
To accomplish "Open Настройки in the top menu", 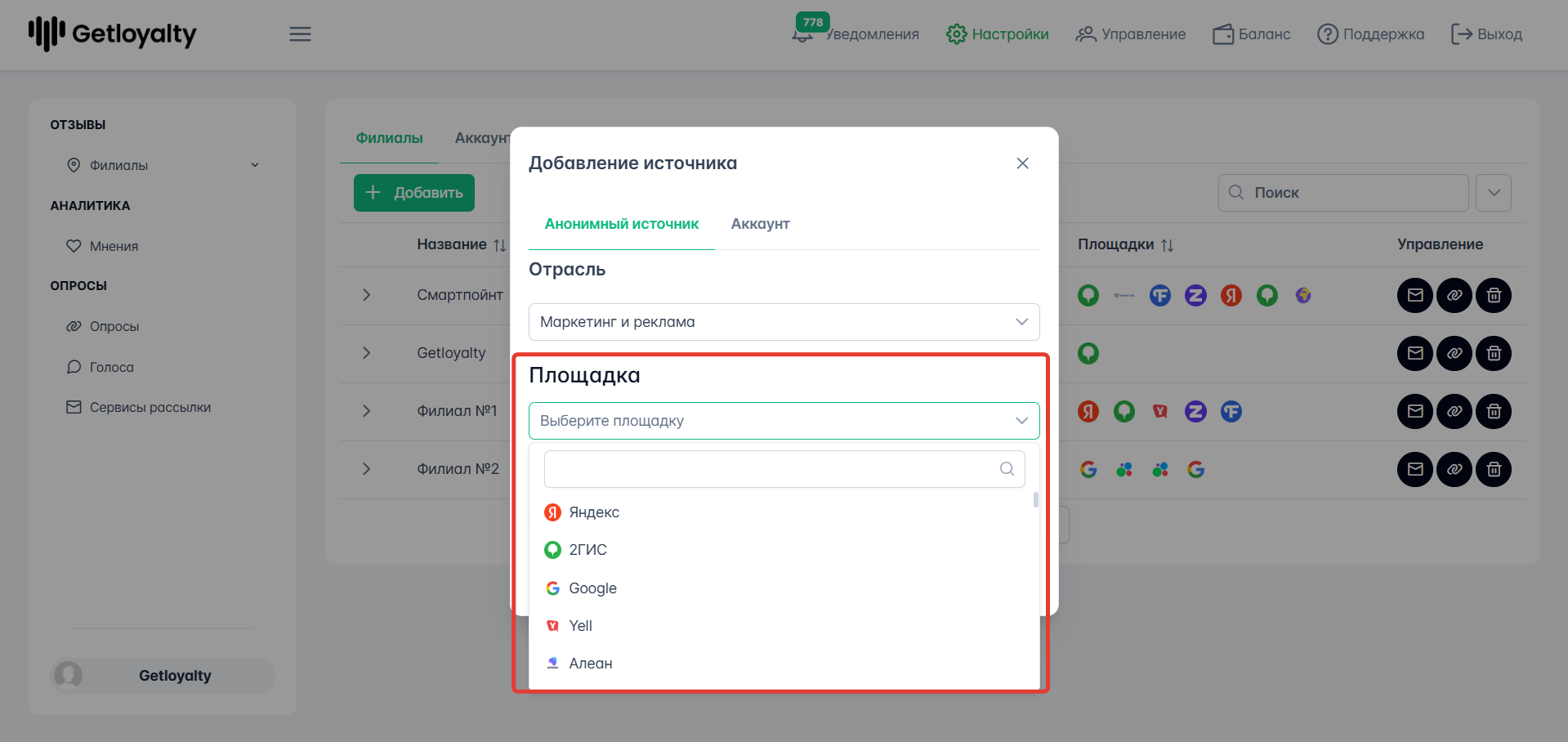I will tap(998, 34).
